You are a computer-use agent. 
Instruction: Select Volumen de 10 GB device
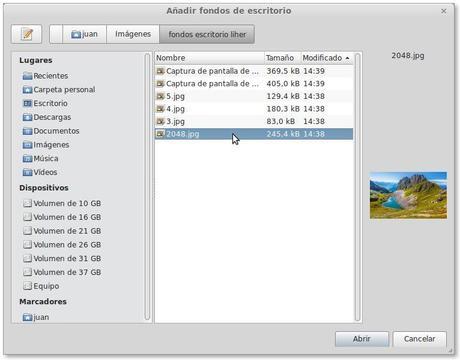62,203
